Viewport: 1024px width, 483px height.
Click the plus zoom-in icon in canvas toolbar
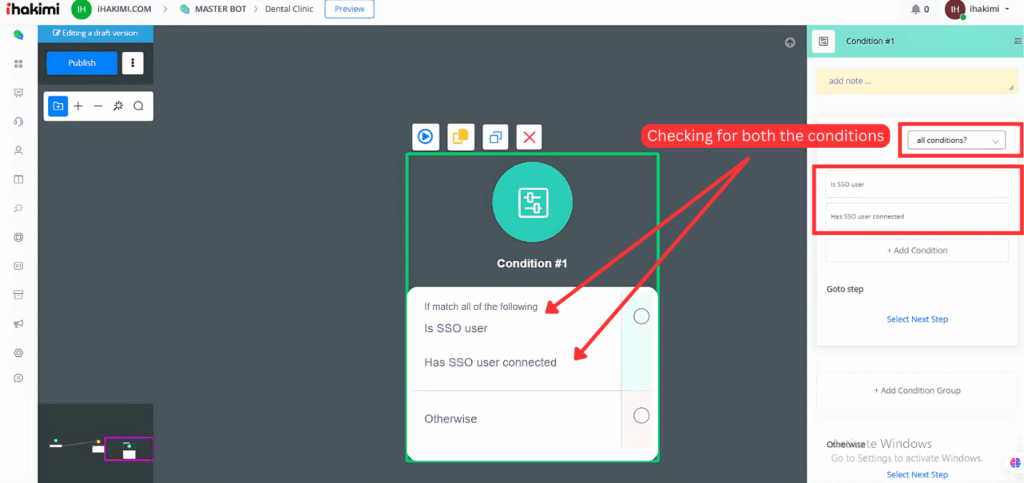click(x=78, y=106)
